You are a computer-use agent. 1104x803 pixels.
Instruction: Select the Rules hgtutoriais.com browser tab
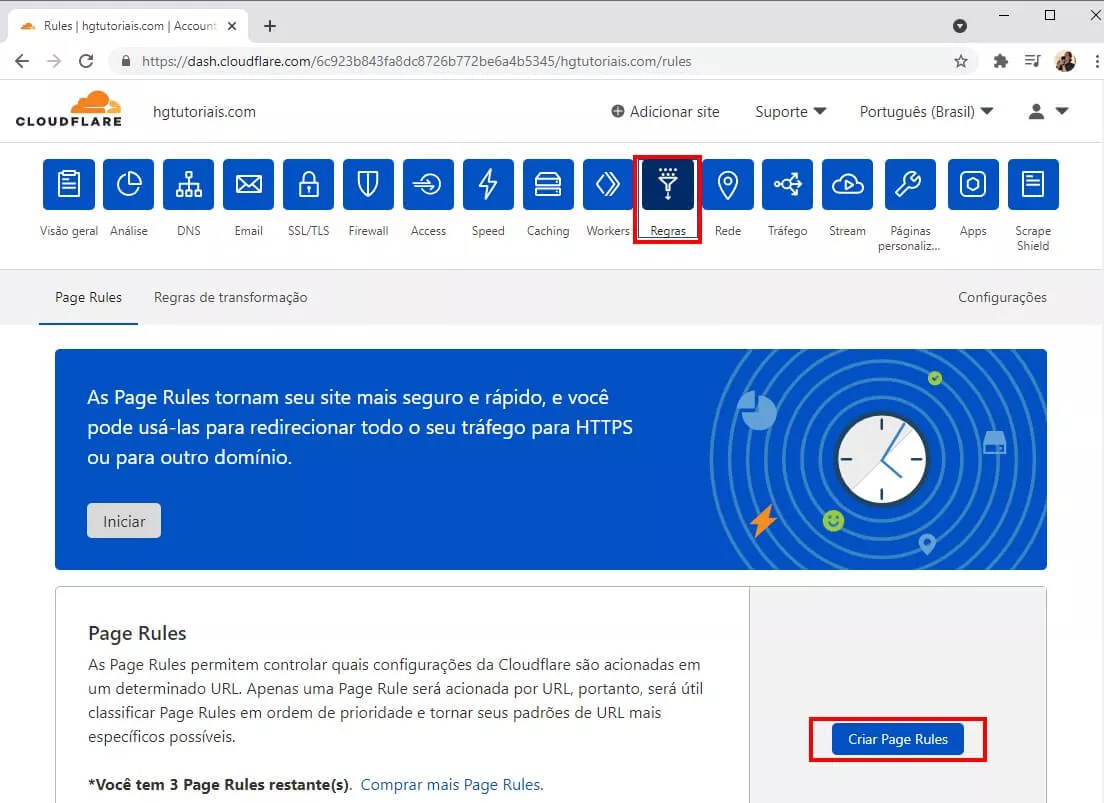(129, 26)
